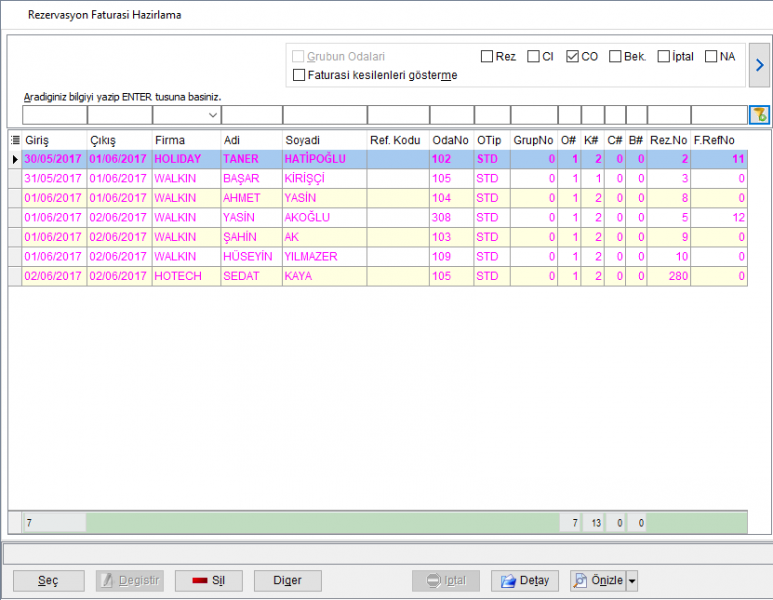773x600 pixels.
Task: Click the blue chevron arrow next to NA
Action: [x=759, y=65]
